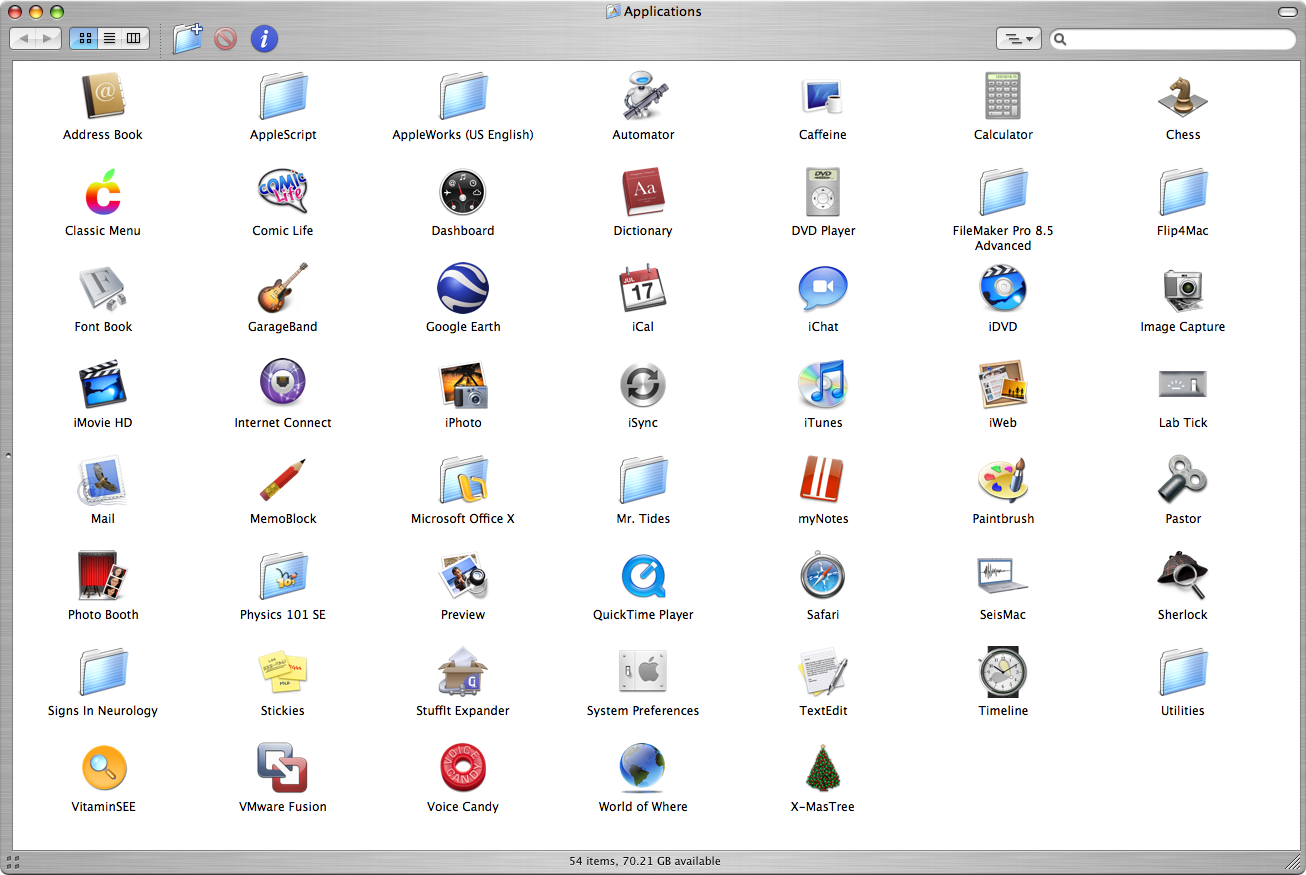Viewport: 1306px width, 875px height.
Task: Select the TextEdit icon
Action: pos(823,673)
